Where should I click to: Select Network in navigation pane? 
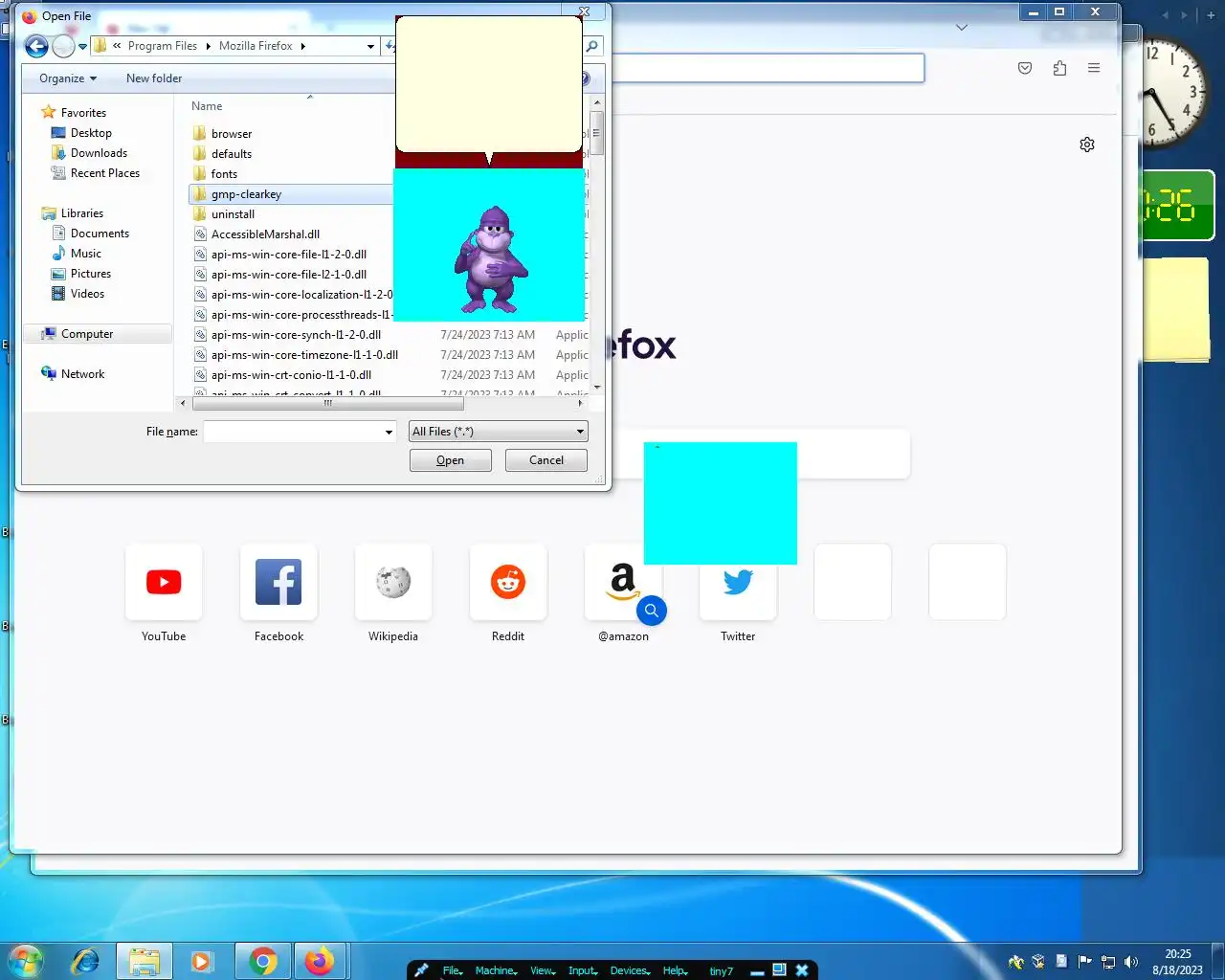click(x=82, y=373)
